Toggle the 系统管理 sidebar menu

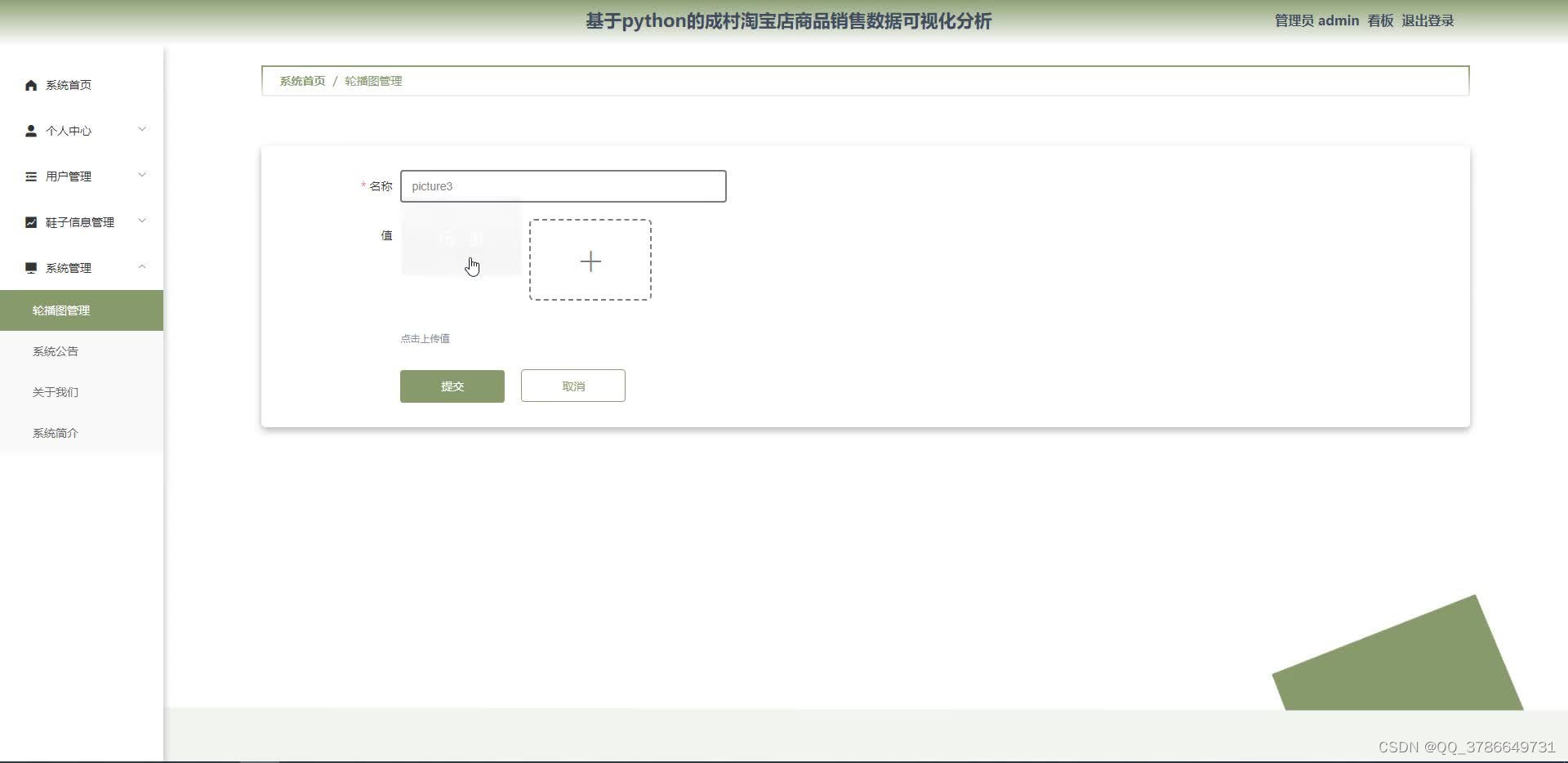(82, 268)
